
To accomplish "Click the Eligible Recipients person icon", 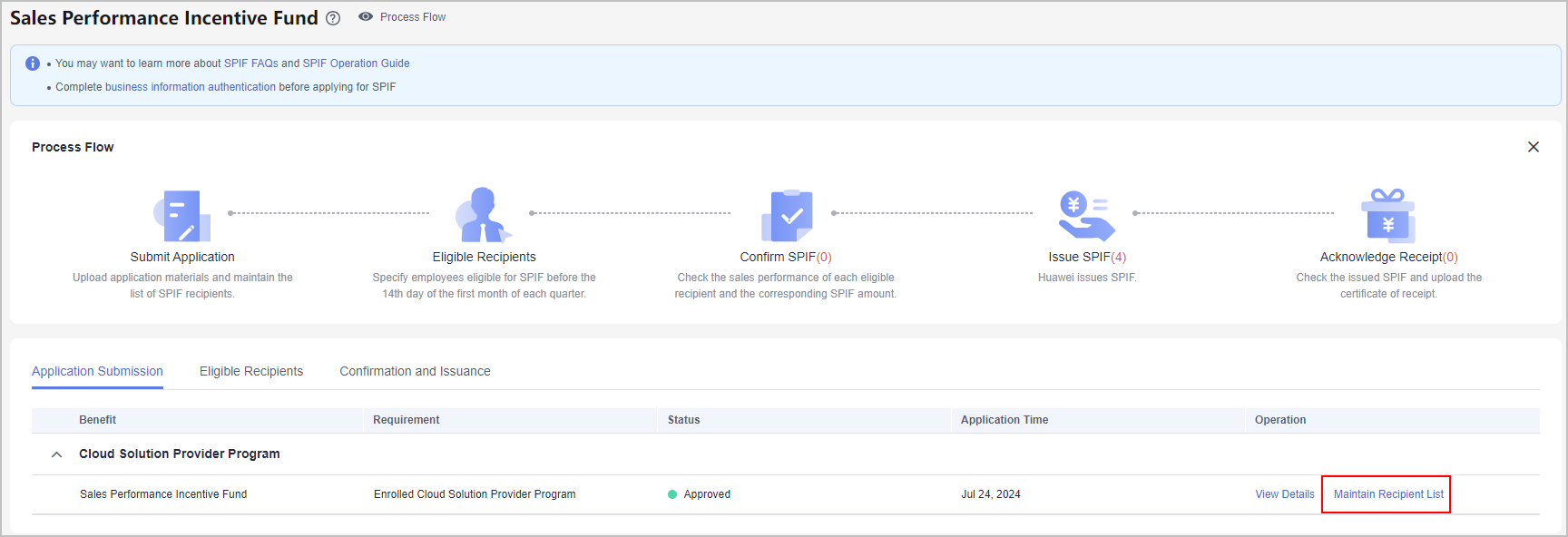I will click(483, 215).
